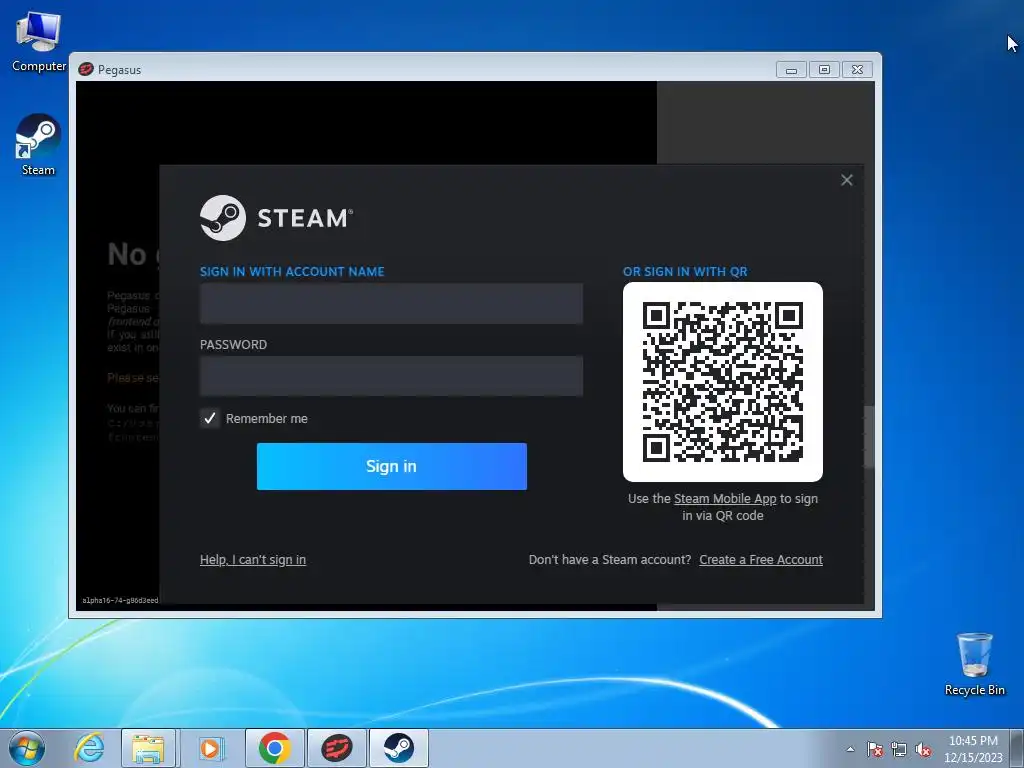Click the Steam sign-in QR code
Screen dimensions: 1024x768
(723, 382)
